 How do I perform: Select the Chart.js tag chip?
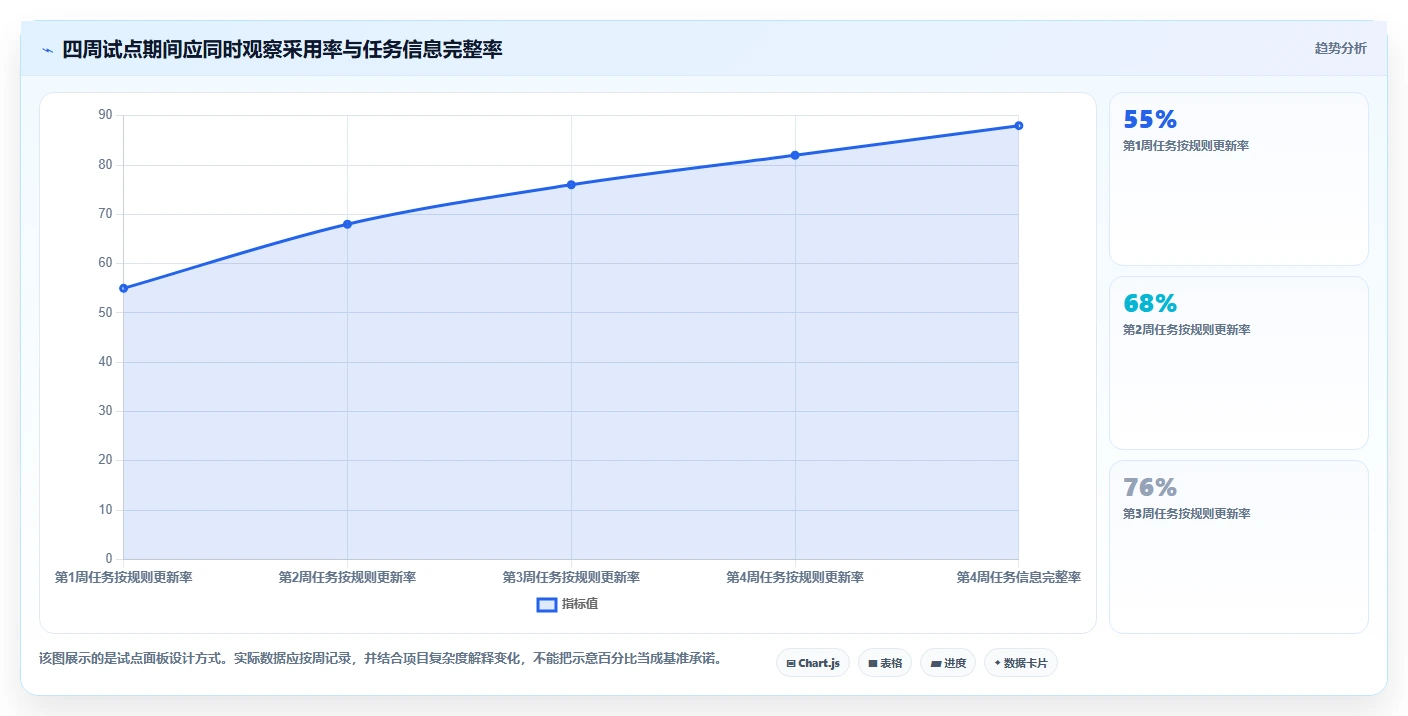[x=813, y=663]
